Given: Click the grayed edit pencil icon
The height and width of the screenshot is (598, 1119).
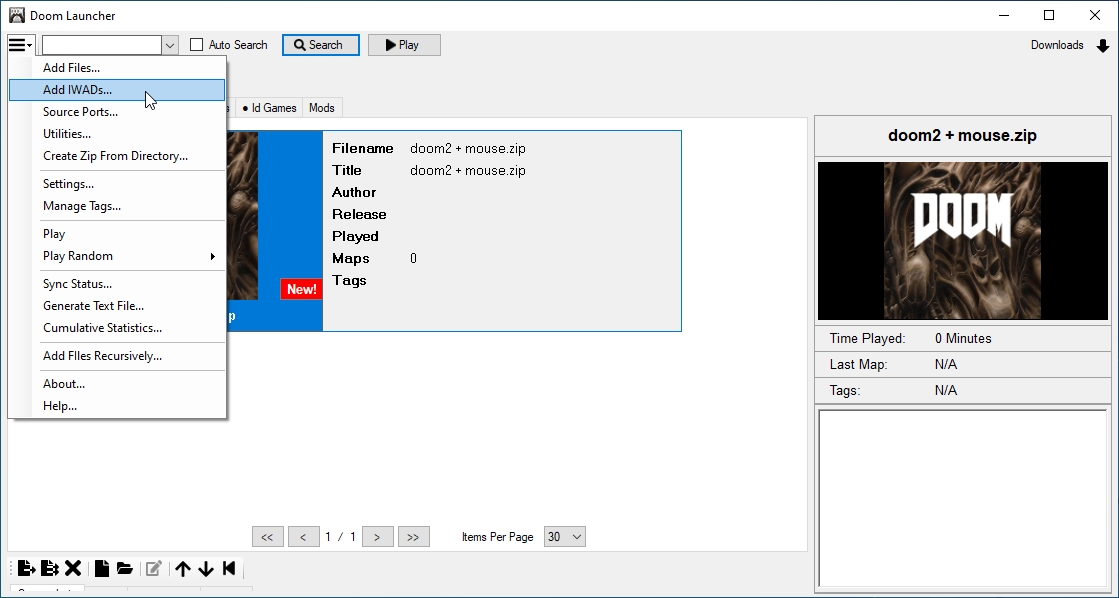Looking at the screenshot, I should [153, 568].
